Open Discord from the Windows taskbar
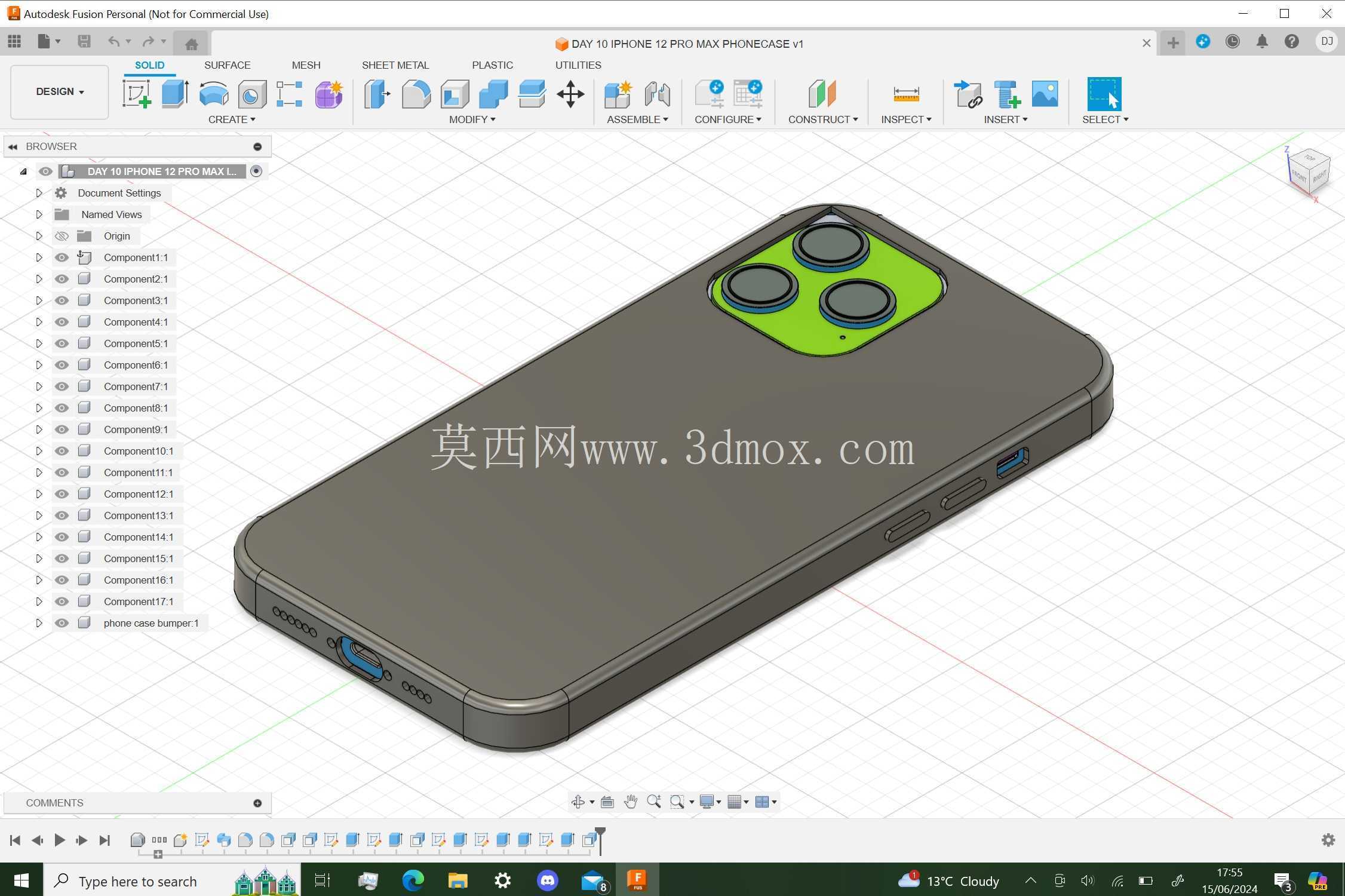This screenshot has height=896, width=1345. coord(548,880)
